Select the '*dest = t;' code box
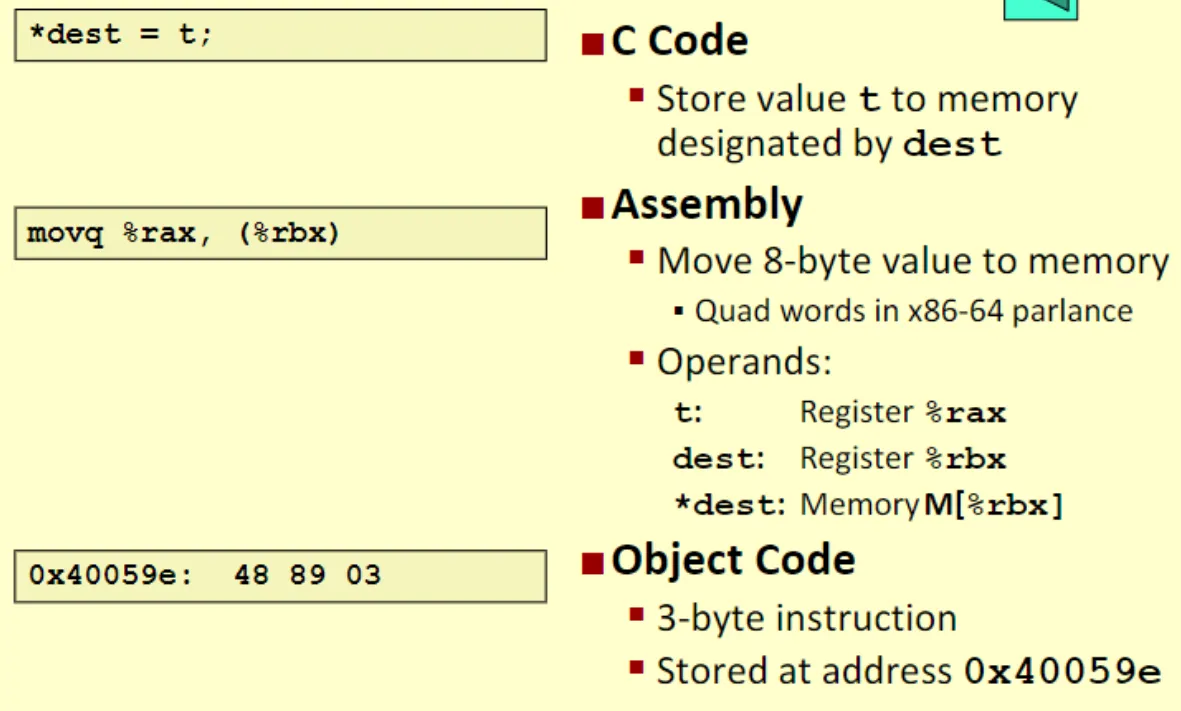1181x711 pixels. point(280,35)
